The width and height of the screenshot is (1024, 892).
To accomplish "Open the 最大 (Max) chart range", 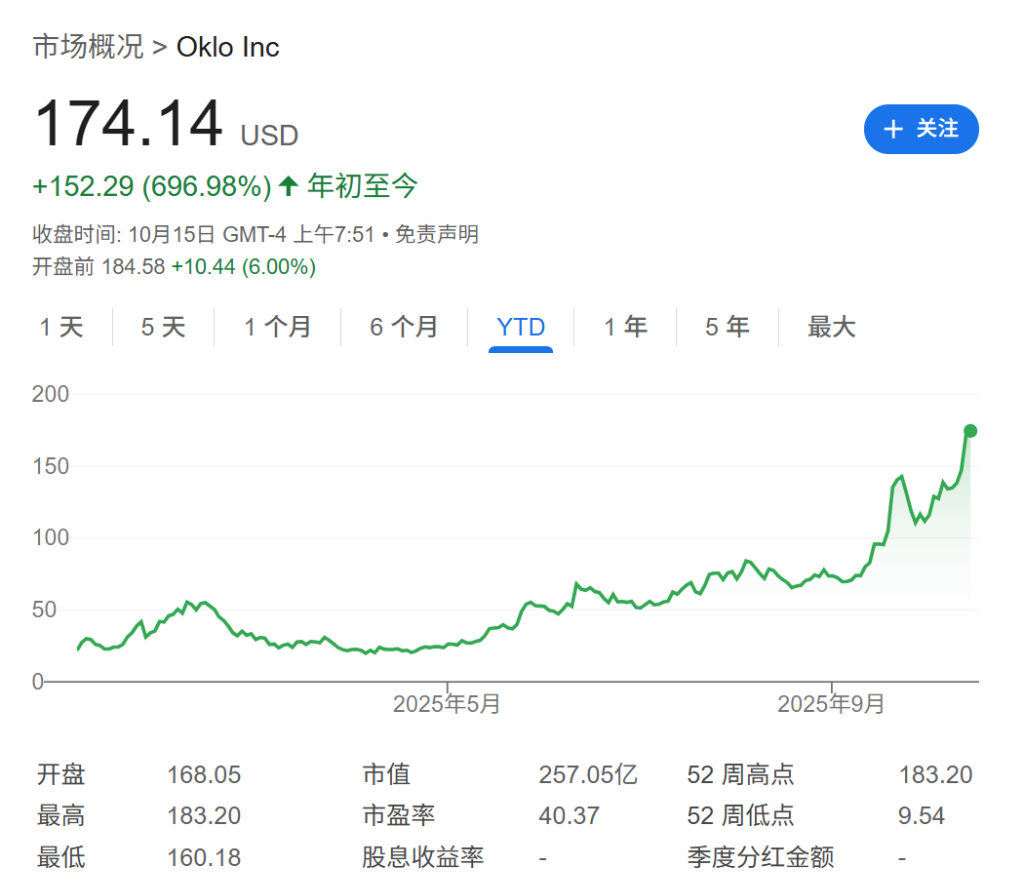I will [x=832, y=327].
